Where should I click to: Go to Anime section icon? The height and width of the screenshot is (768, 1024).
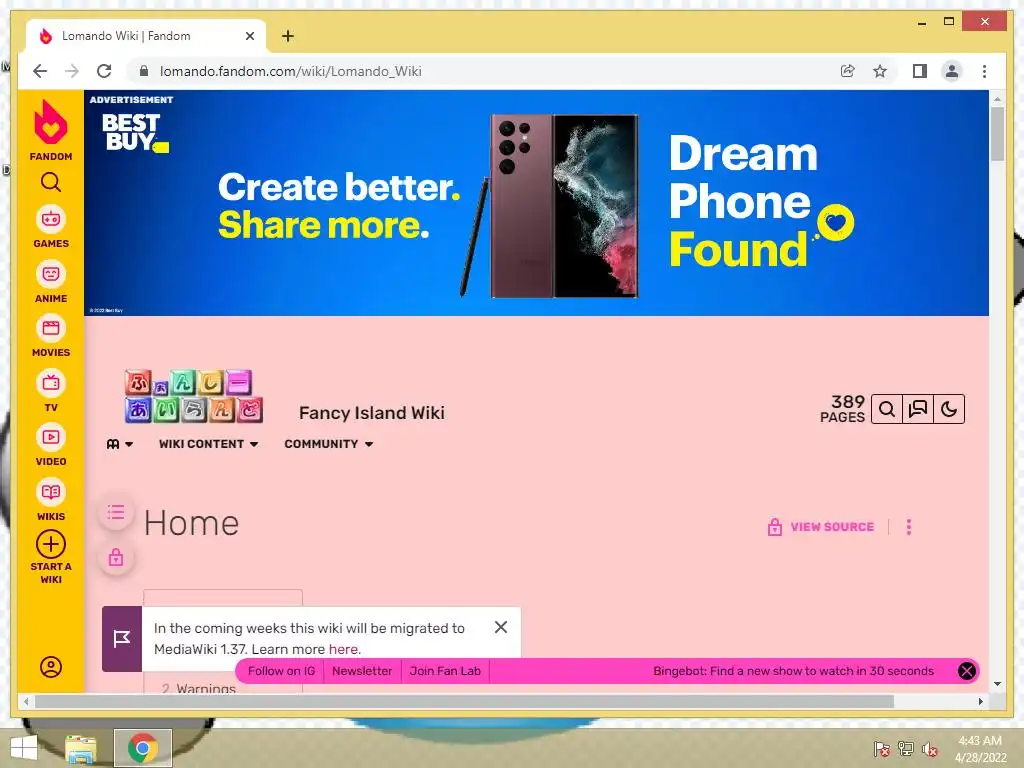pyautogui.click(x=51, y=274)
